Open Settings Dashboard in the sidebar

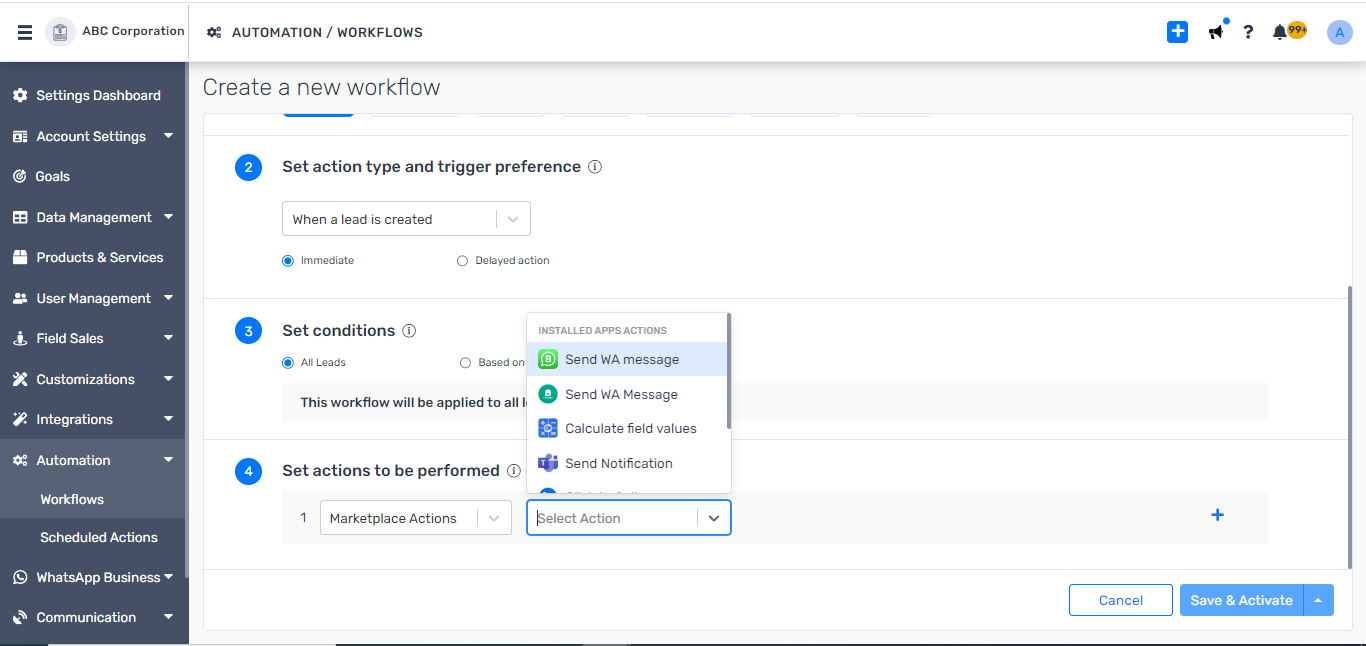click(x=98, y=96)
